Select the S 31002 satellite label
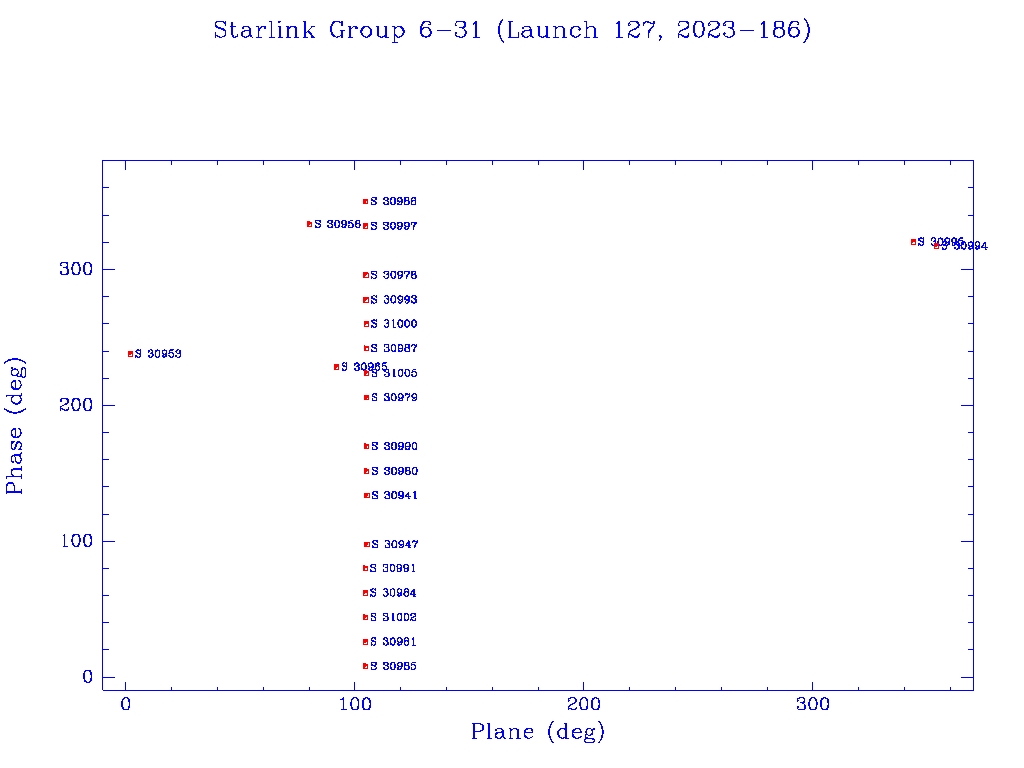This screenshot has width=1024, height=768. (x=392, y=617)
